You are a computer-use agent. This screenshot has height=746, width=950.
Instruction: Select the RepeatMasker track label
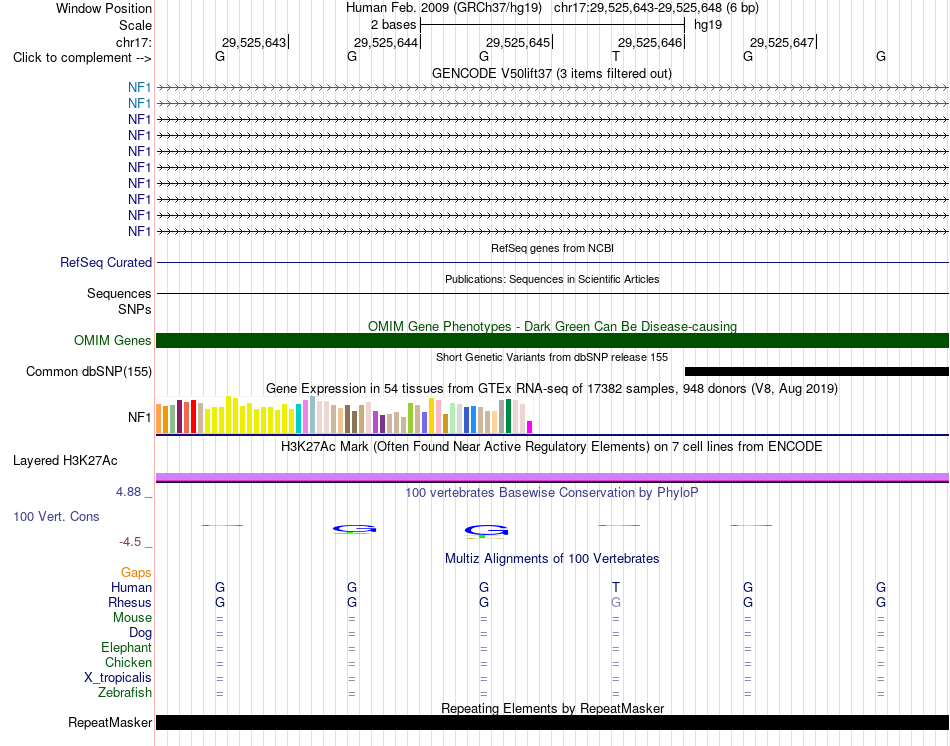tap(110, 722)
